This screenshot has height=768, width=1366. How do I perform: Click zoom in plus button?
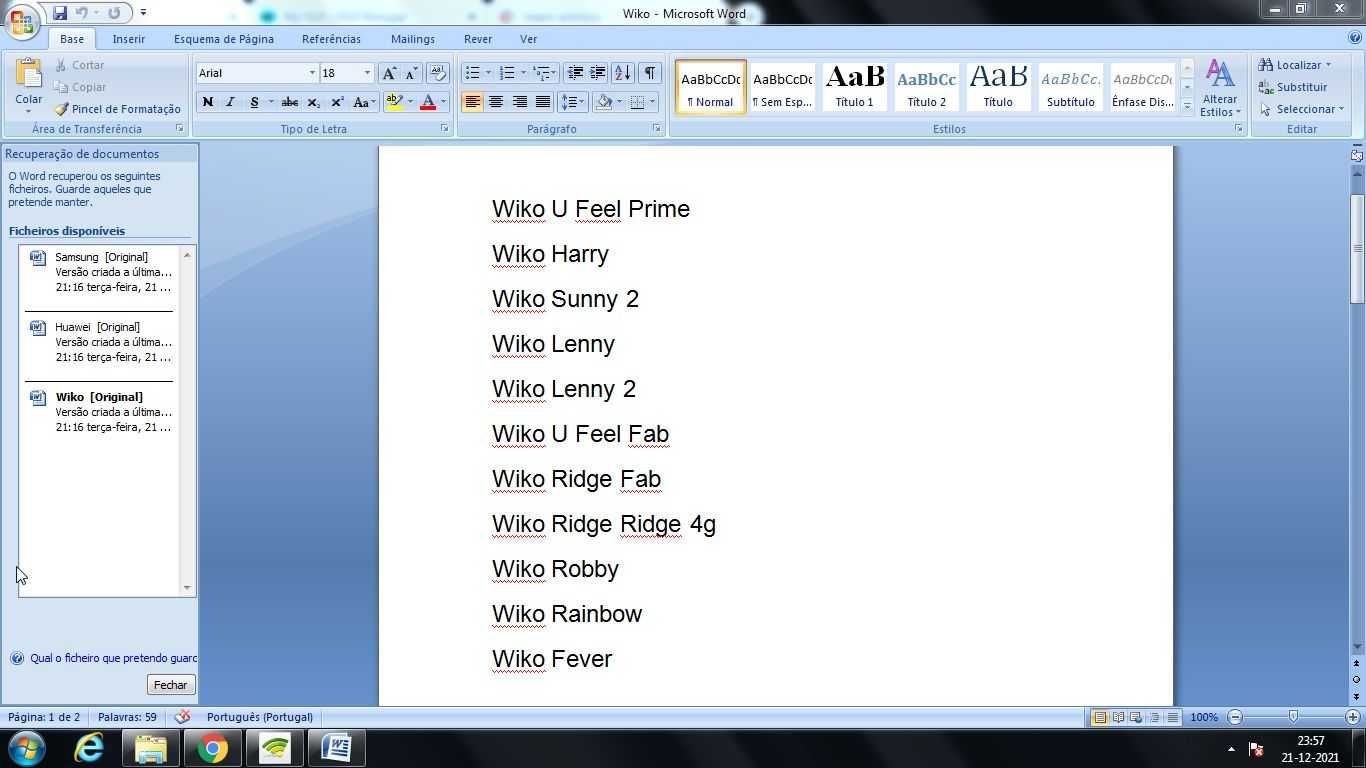click(x=1352, y=717)
